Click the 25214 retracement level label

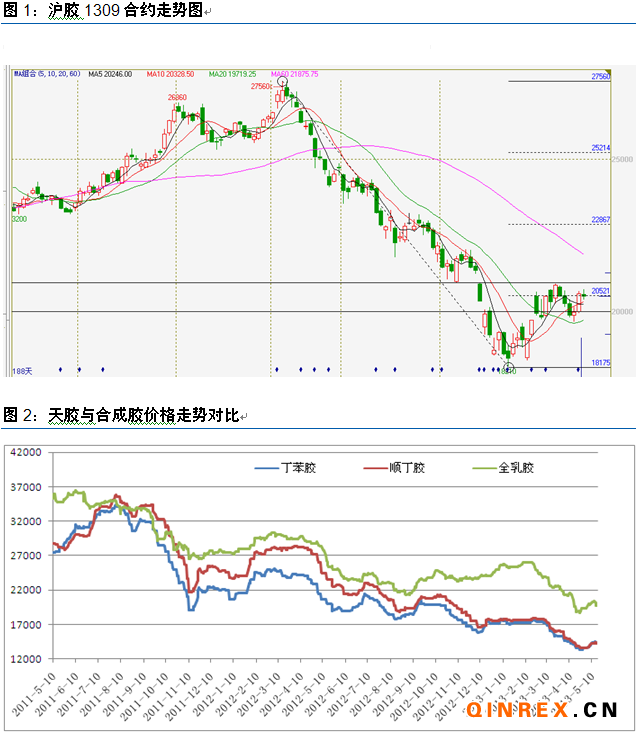600,148
